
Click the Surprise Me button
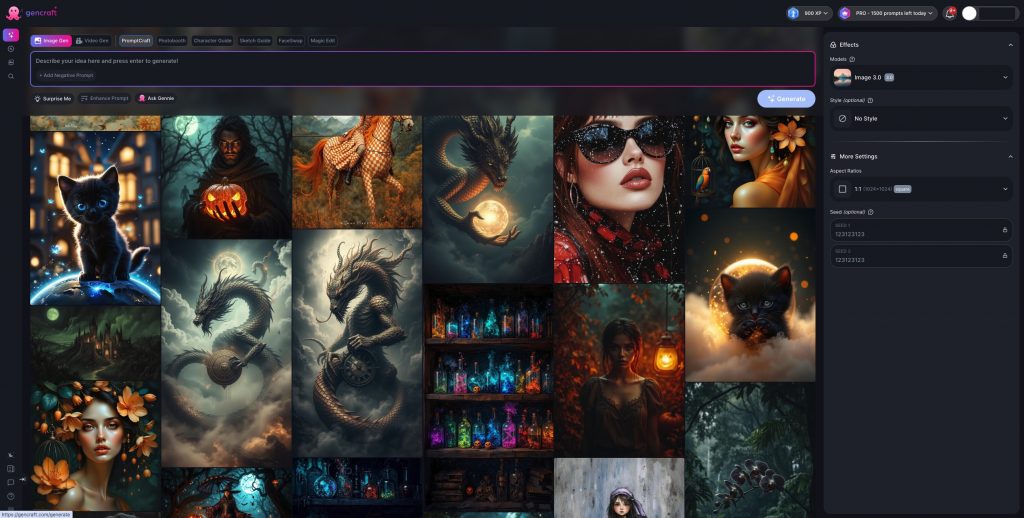click(x=53, y=98)
